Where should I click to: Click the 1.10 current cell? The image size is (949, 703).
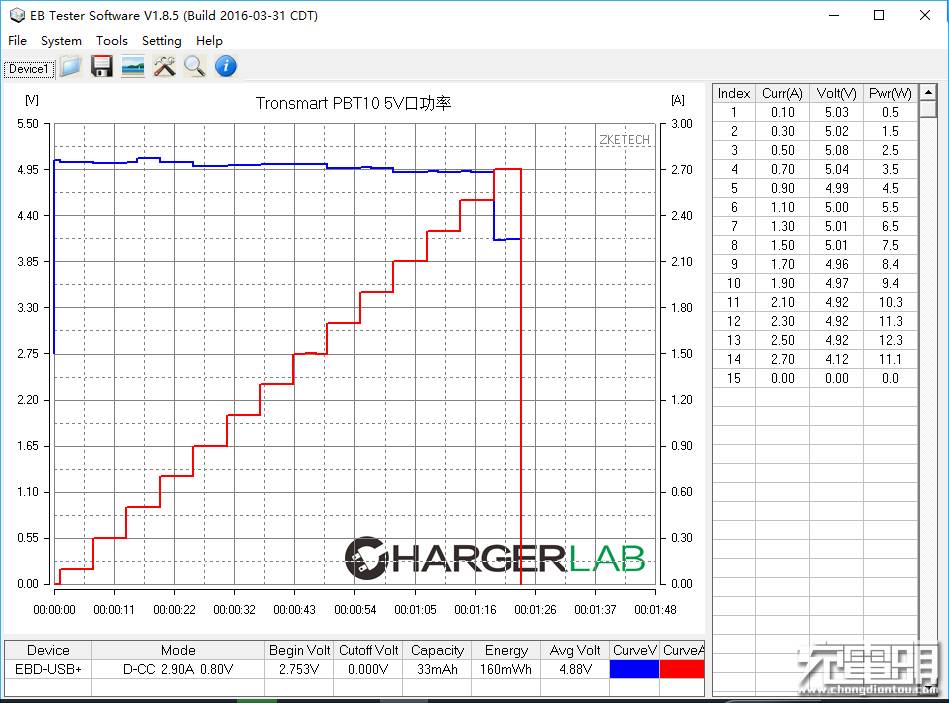782,208
